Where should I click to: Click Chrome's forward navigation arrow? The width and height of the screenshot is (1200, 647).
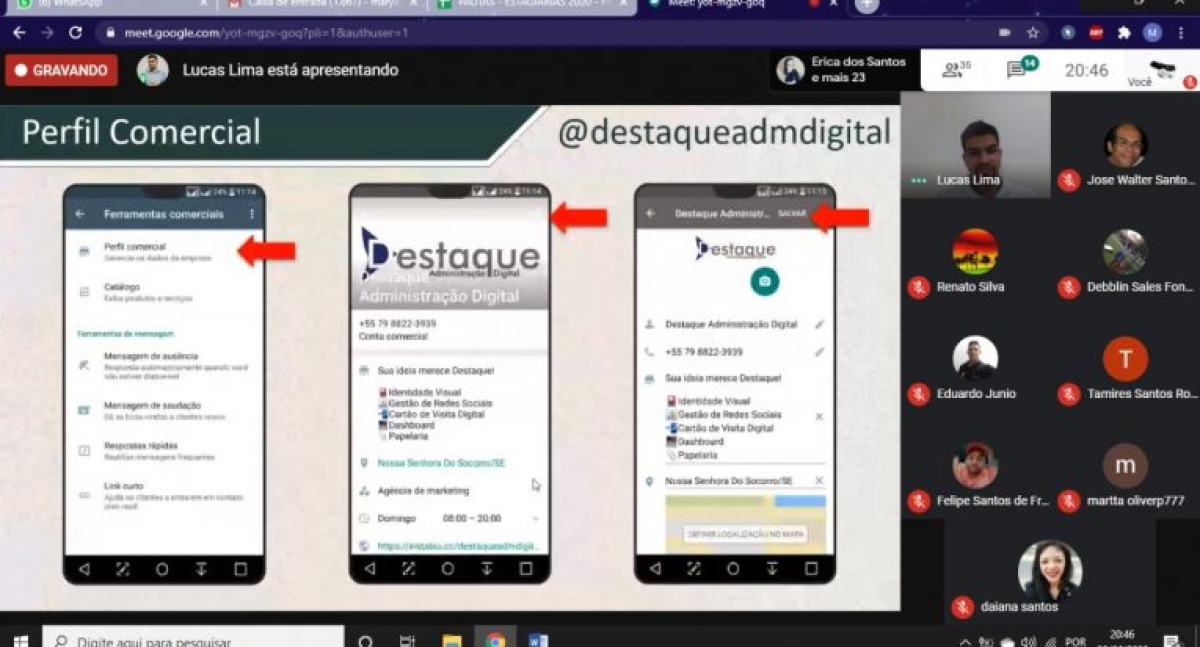click(47, 33)
